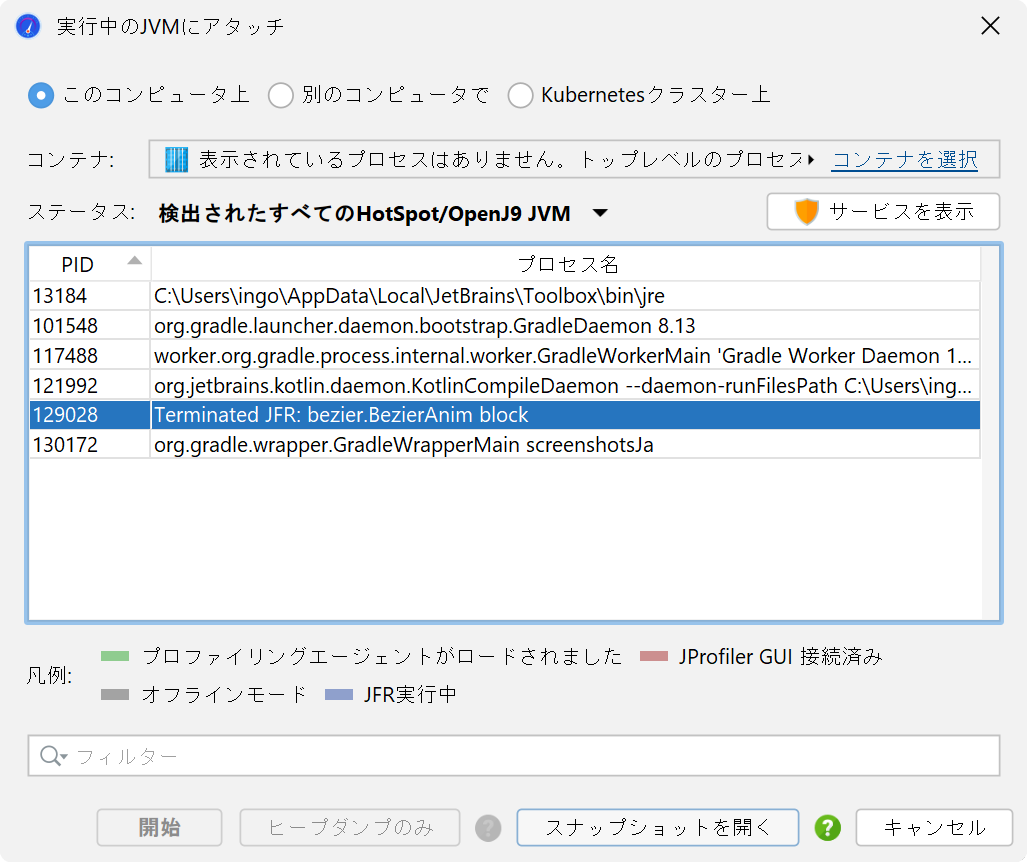Select the GradleWorkerMain process row

pos(505,356)
